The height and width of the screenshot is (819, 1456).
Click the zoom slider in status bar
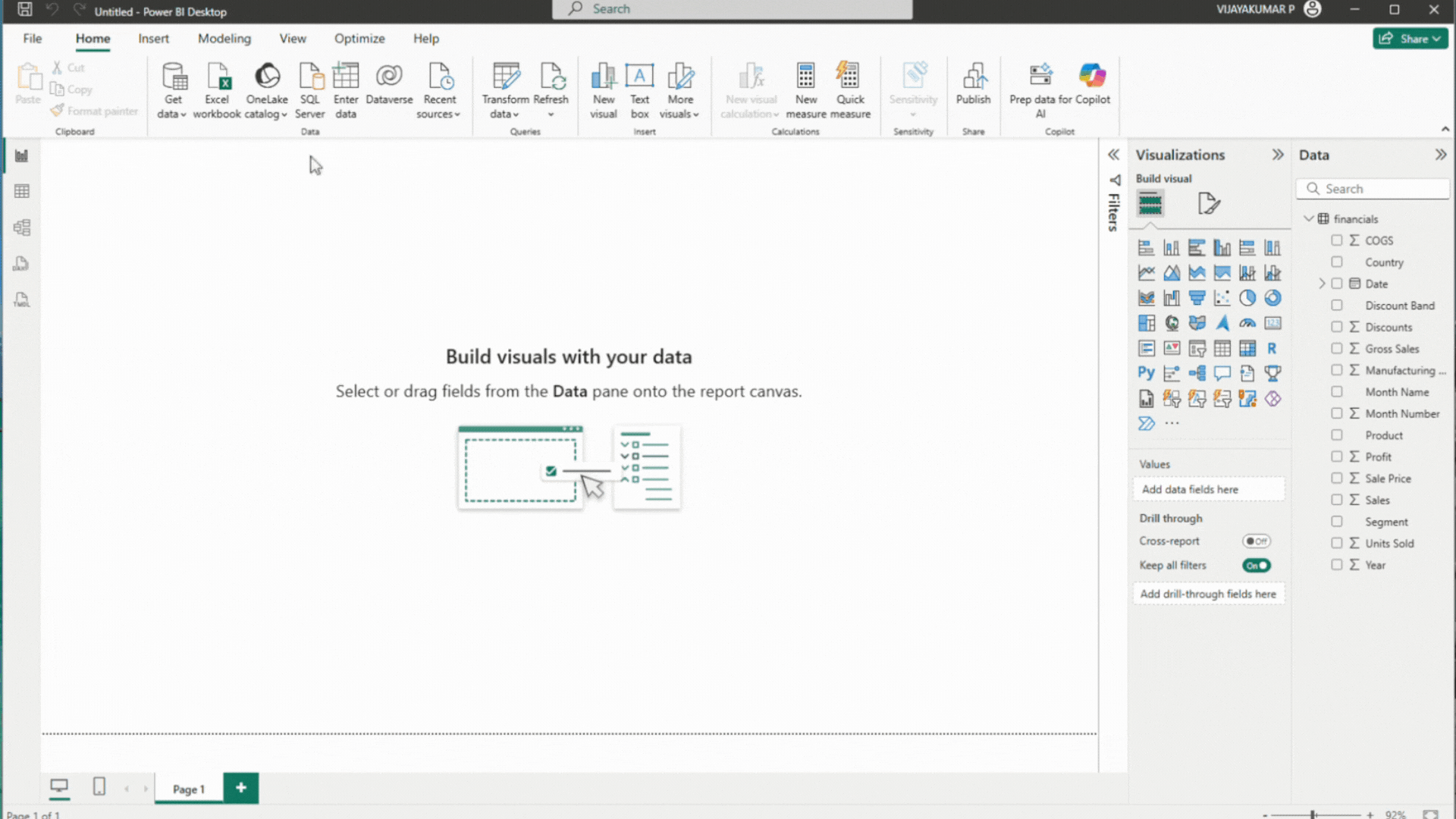(1313, 814)
